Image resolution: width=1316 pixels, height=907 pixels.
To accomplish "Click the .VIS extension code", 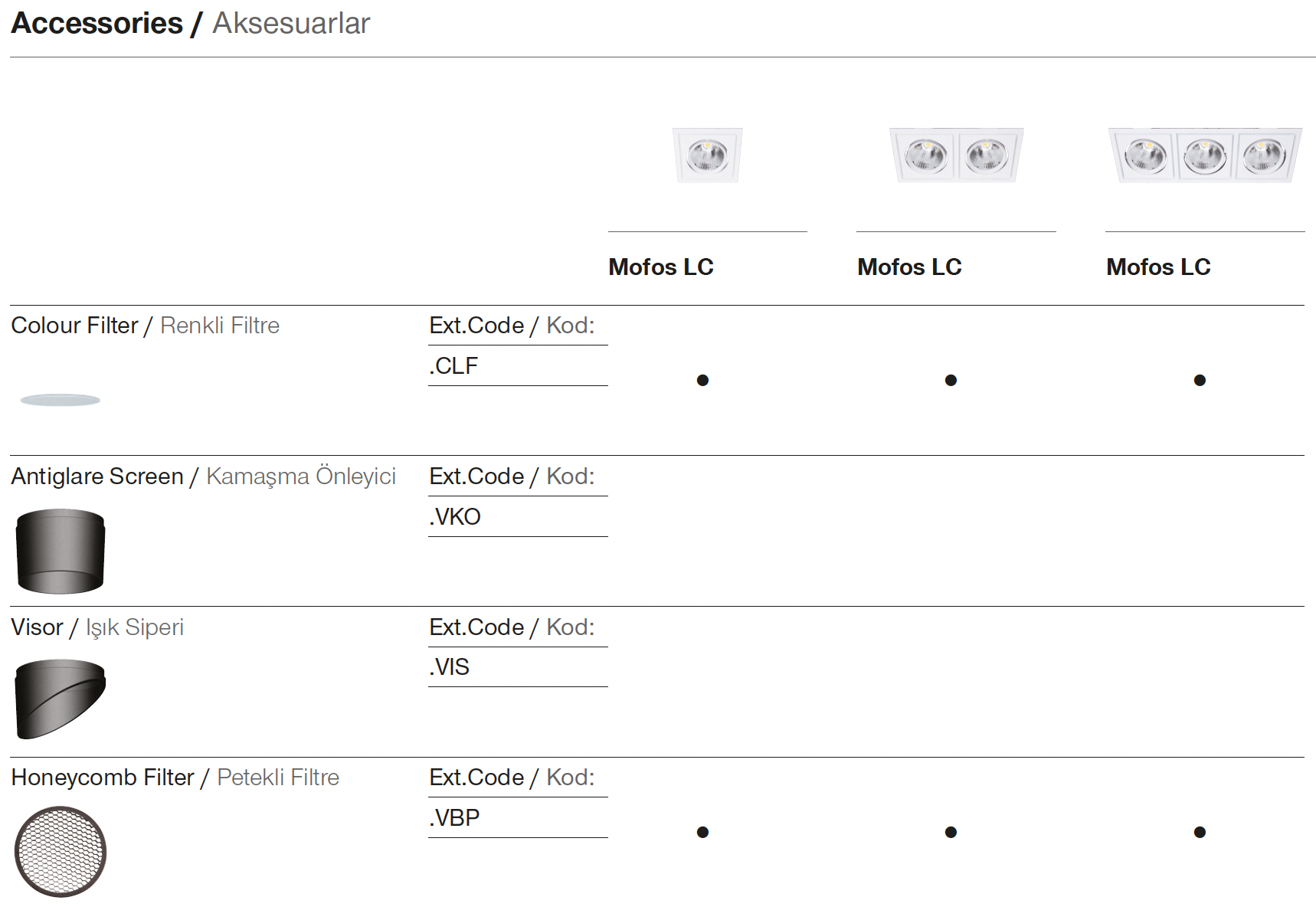I will pos(450,667).
